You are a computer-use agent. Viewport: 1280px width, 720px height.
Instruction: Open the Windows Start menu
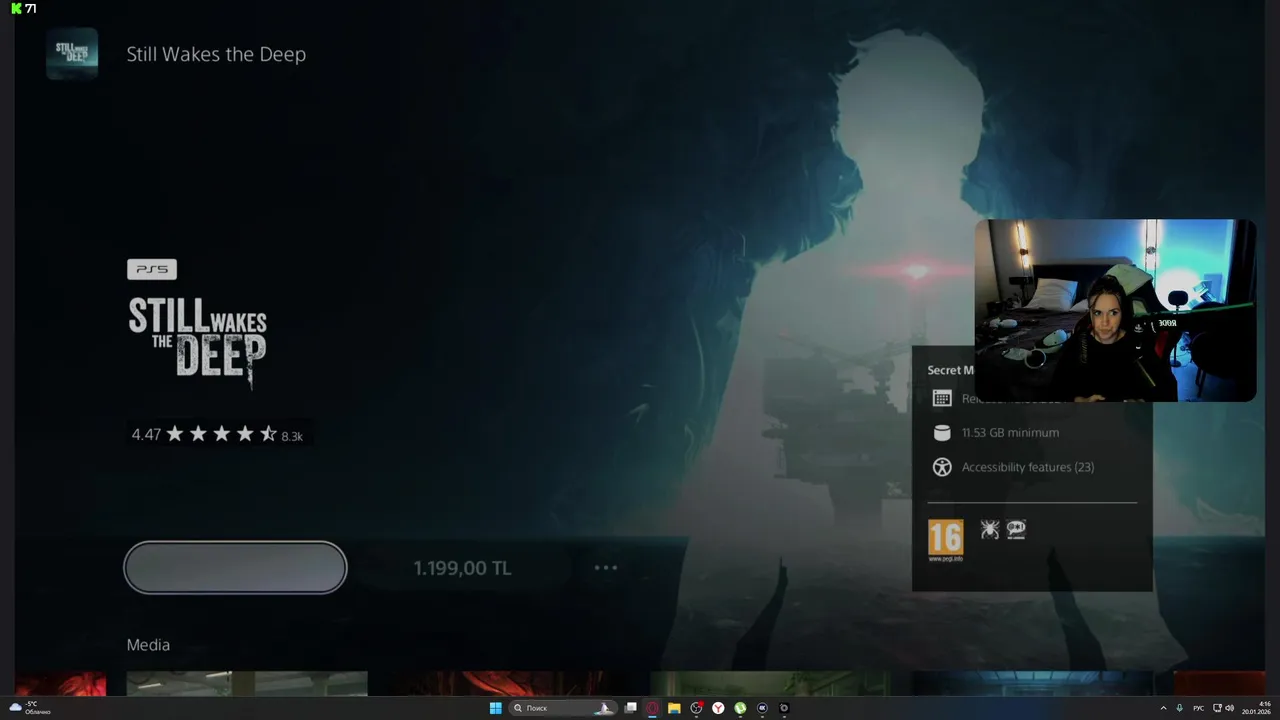click(495, 708)
